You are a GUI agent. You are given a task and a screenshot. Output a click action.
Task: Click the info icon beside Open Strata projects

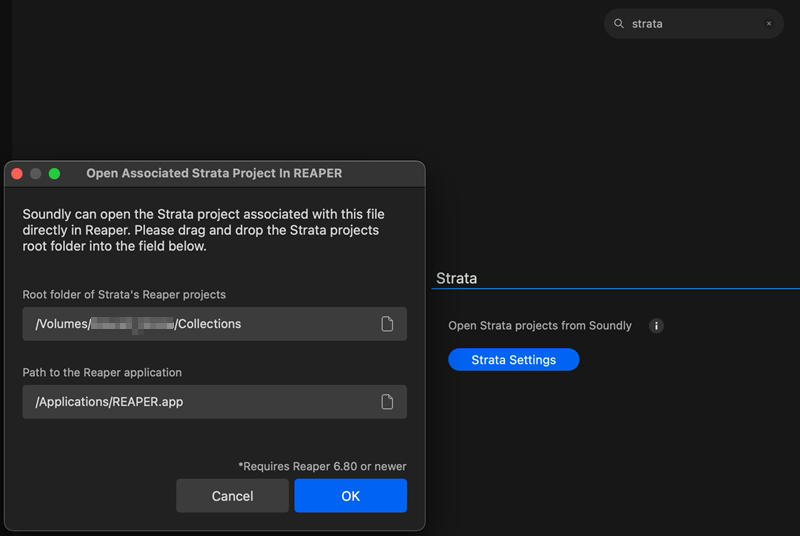[657, 326]
